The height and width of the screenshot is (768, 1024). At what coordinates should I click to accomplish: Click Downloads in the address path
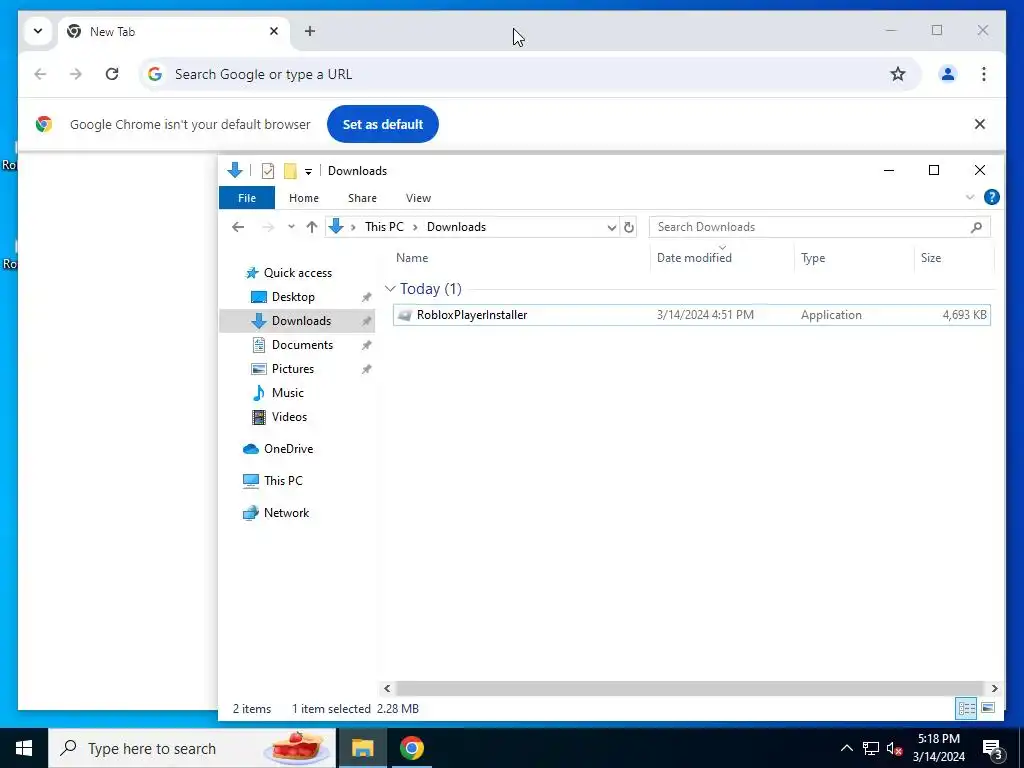[456, 227]
